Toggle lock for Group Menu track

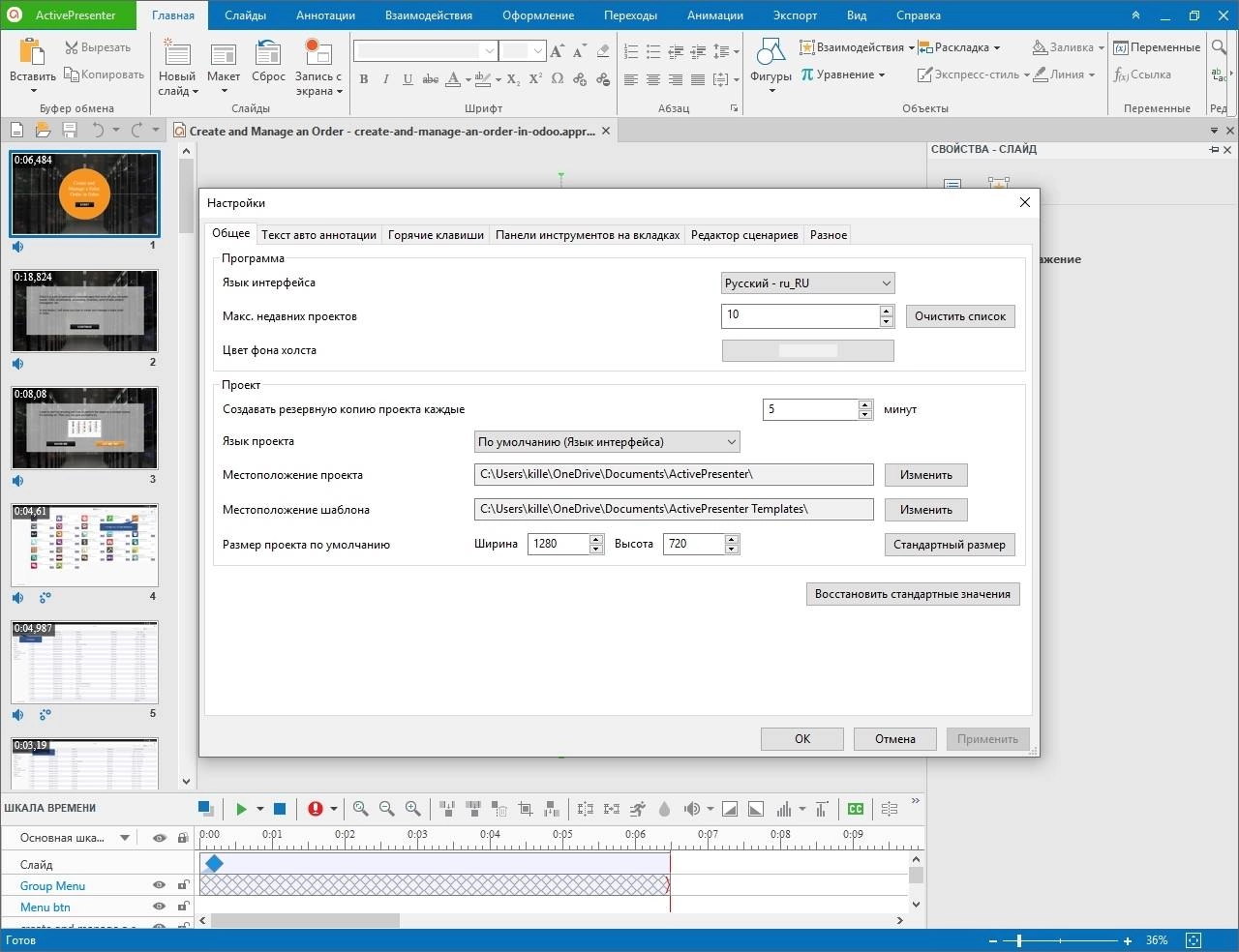pyautogui.click(x=183, y=885)
